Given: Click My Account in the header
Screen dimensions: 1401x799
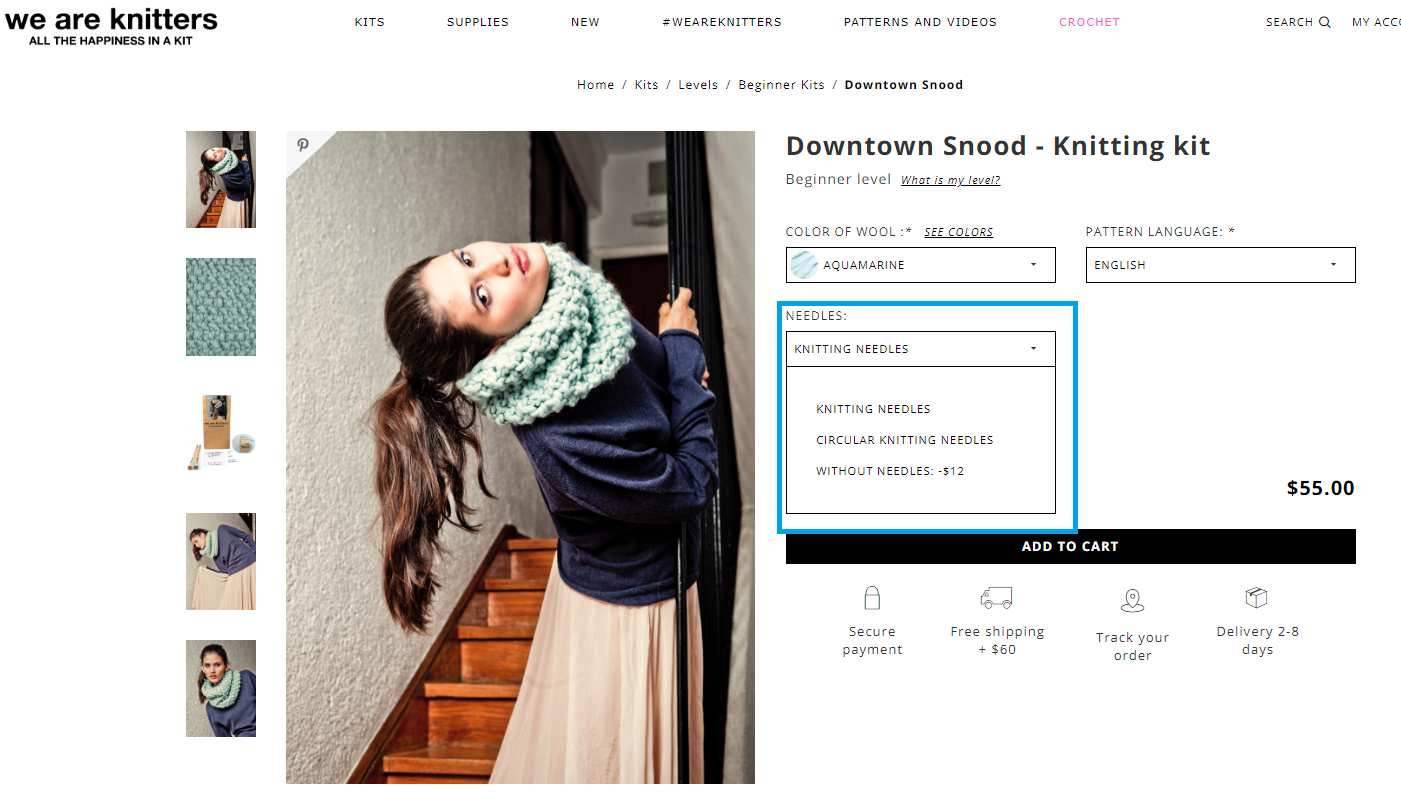Looking at the screenshot, I should (x=1376, y=22).
